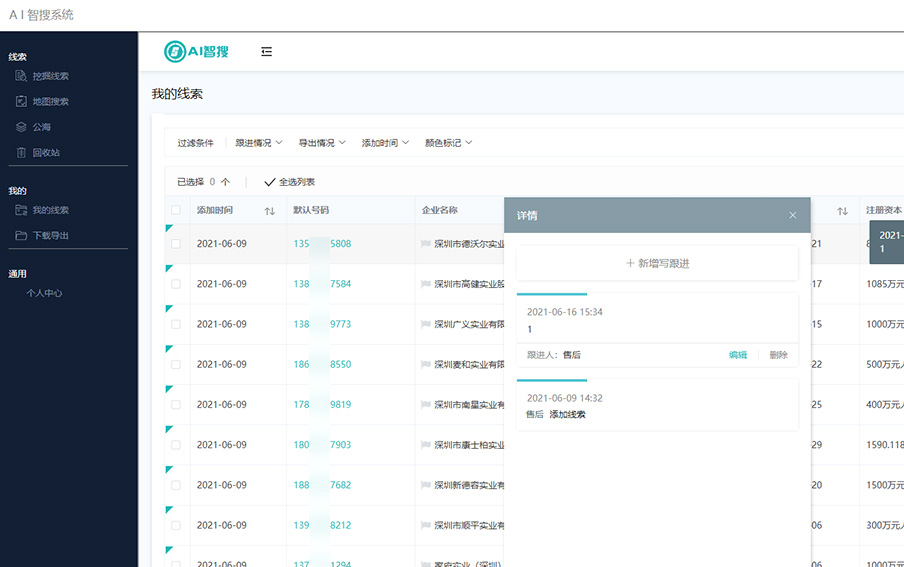Collapse sidebar using the hamburger menu icon
The width and height of the screenshot is (904, 567).
click(266, 52)
